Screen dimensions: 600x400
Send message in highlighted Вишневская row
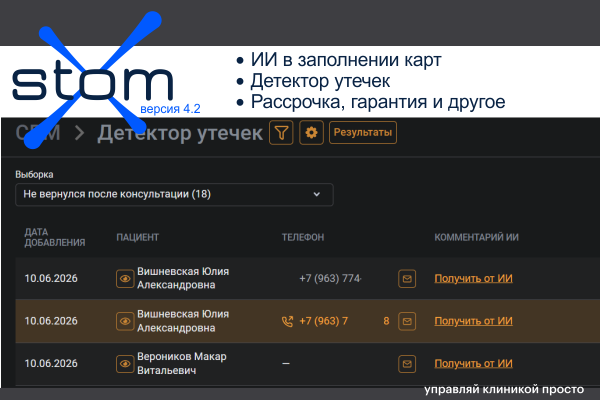point(407,321)
